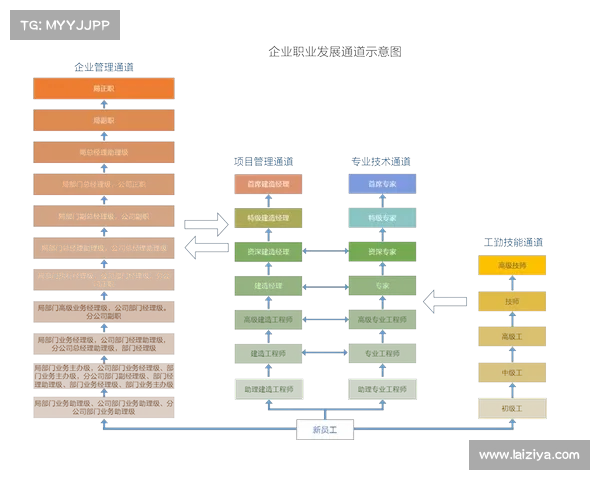The height and width of the screenshot is (480, 600).
Task: Click the topmost orange 局正职 box
Action: click(104, 88)
